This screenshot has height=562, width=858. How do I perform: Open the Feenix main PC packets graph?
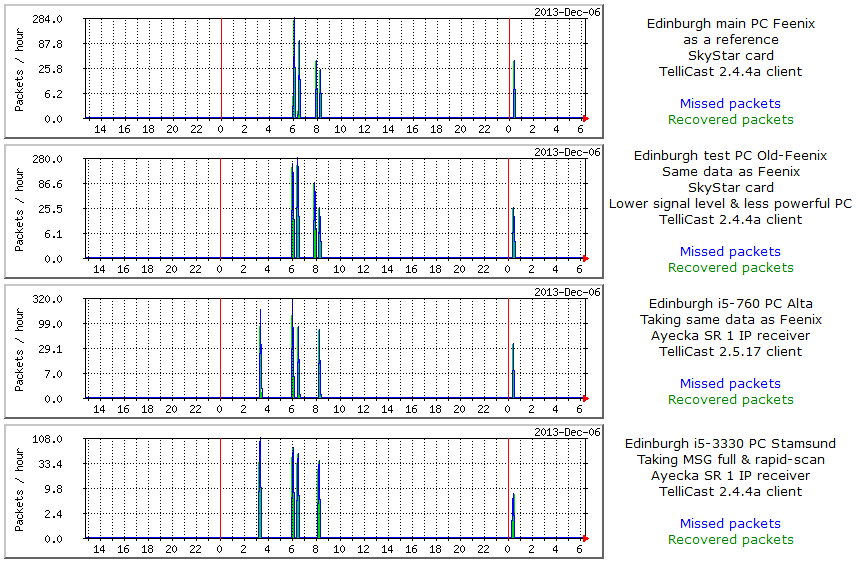(304, 72)
